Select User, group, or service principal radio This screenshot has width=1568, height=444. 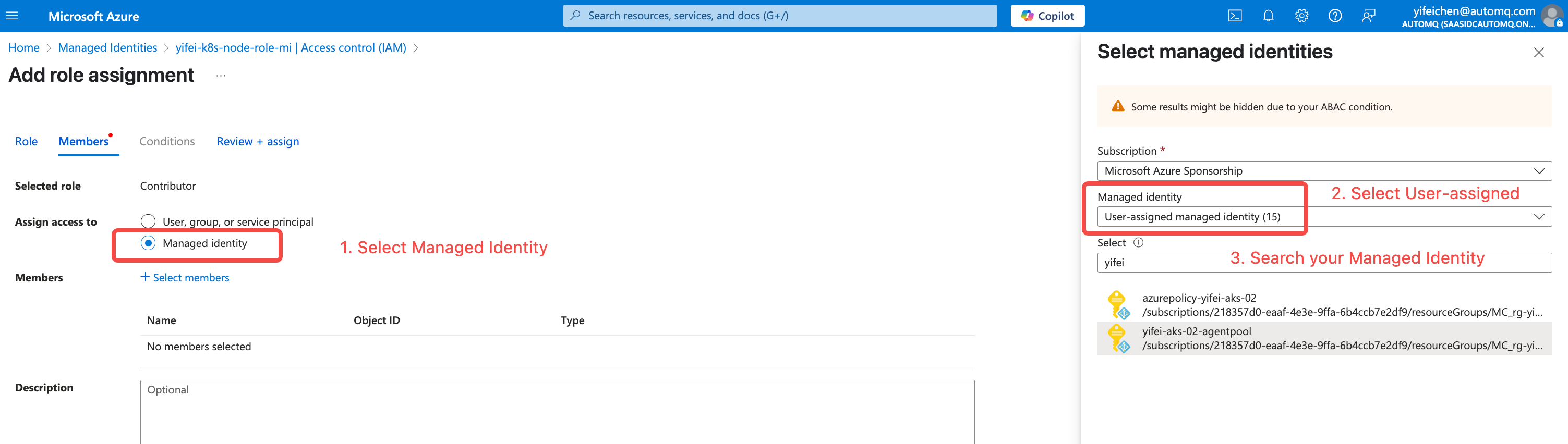click(x=148, y=221)
